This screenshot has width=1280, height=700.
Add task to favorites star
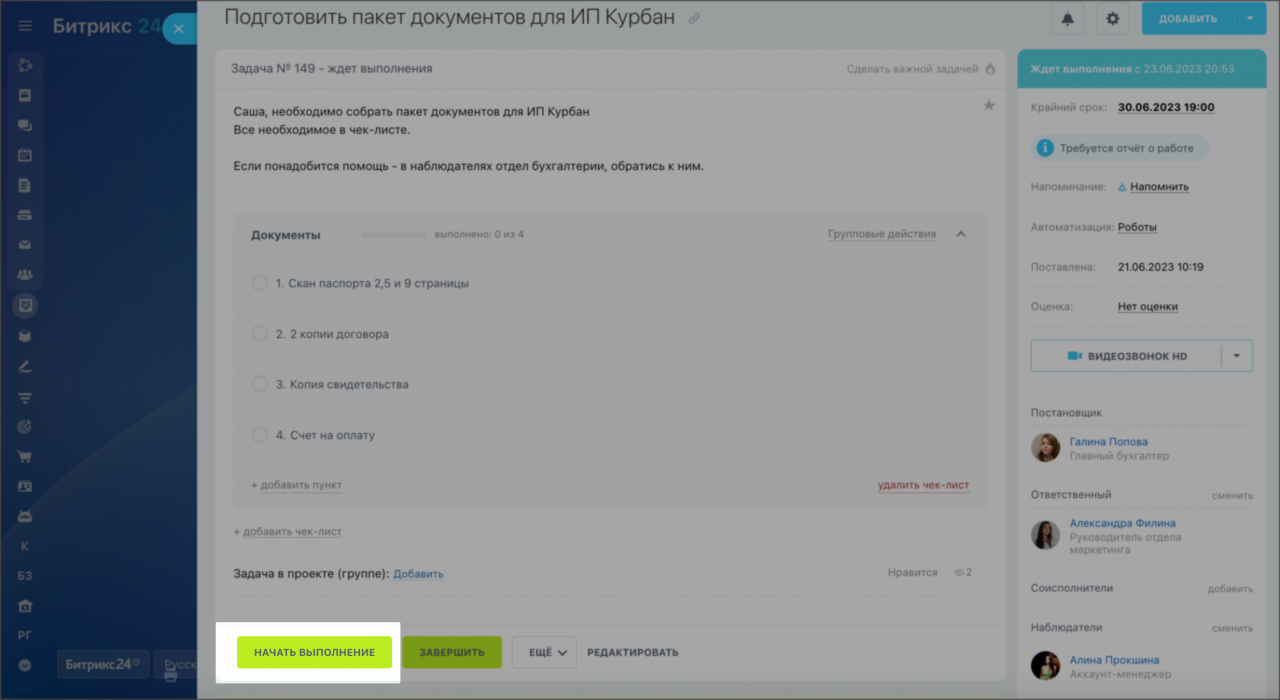coord(989,105)
